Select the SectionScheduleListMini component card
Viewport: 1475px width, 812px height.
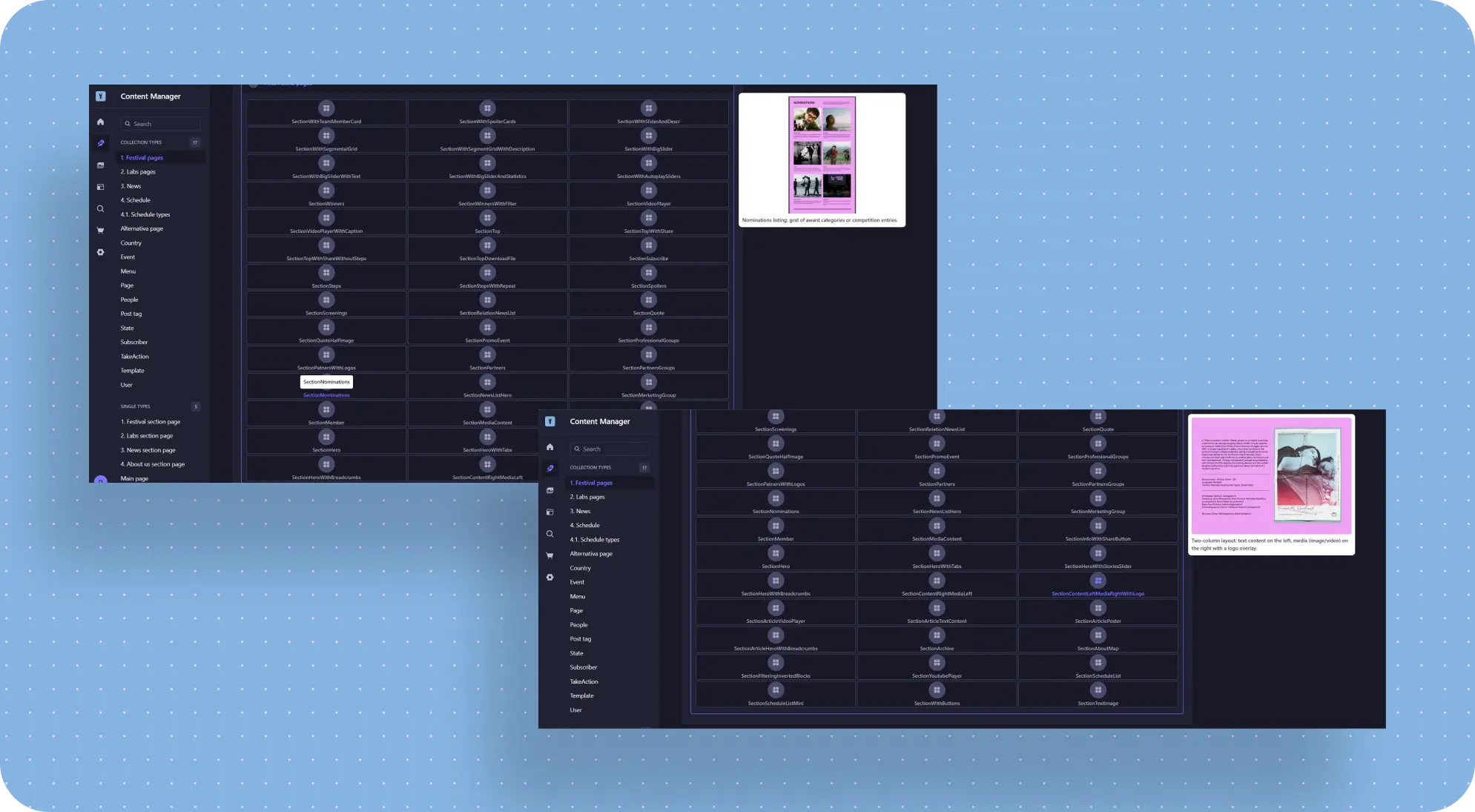coord(776,695)
